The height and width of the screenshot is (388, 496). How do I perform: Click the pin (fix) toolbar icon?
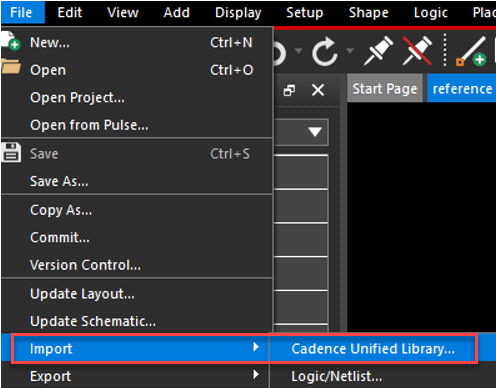coord(378,50)
